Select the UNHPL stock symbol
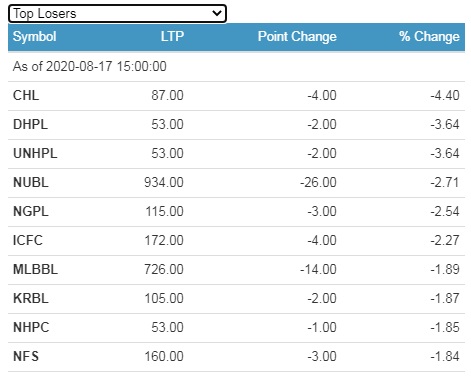This screenshot has height=378, width=471. pyautogui.click(x=35, y=153)
